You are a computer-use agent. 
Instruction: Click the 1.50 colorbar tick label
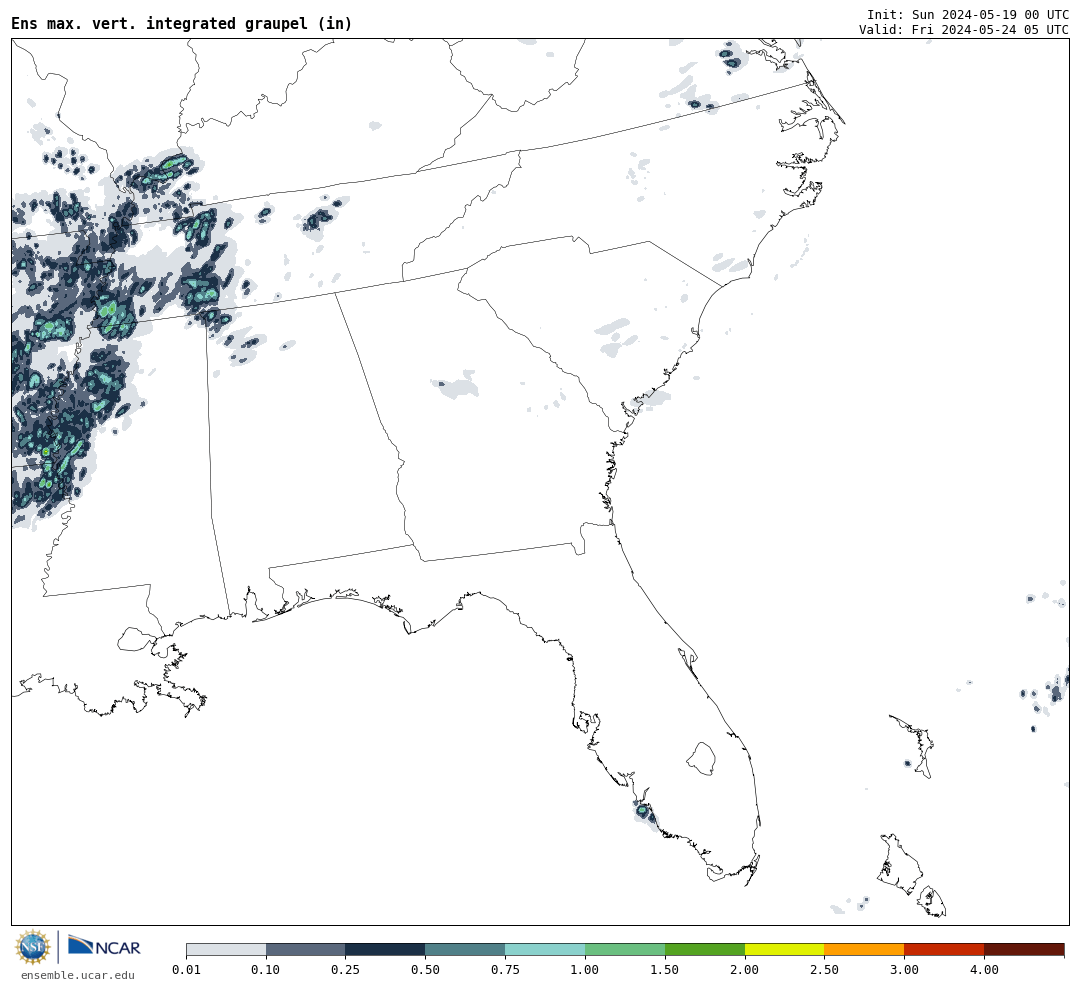665,970
